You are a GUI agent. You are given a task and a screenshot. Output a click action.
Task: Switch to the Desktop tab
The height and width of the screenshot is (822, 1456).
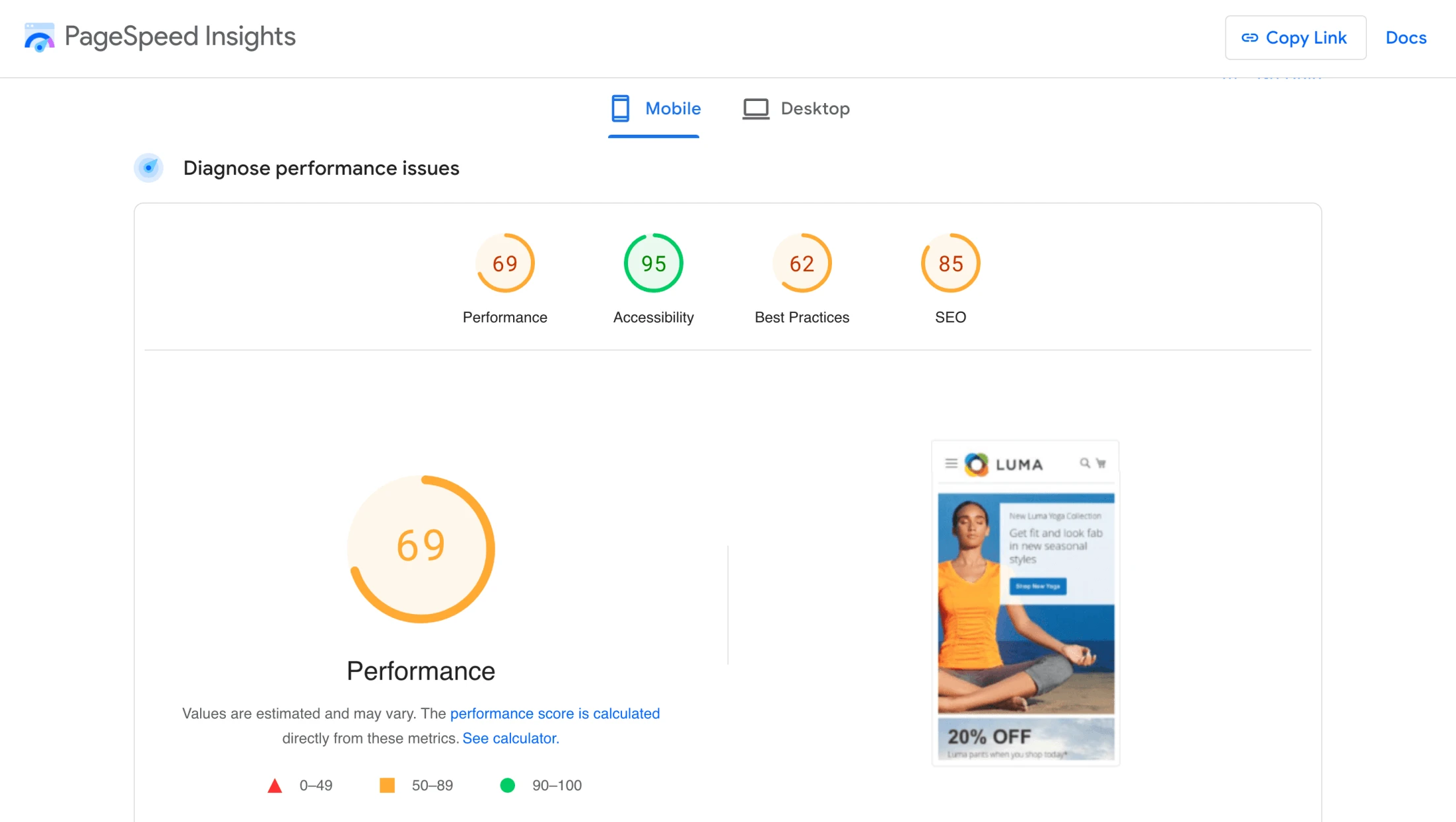pos(796,109)
